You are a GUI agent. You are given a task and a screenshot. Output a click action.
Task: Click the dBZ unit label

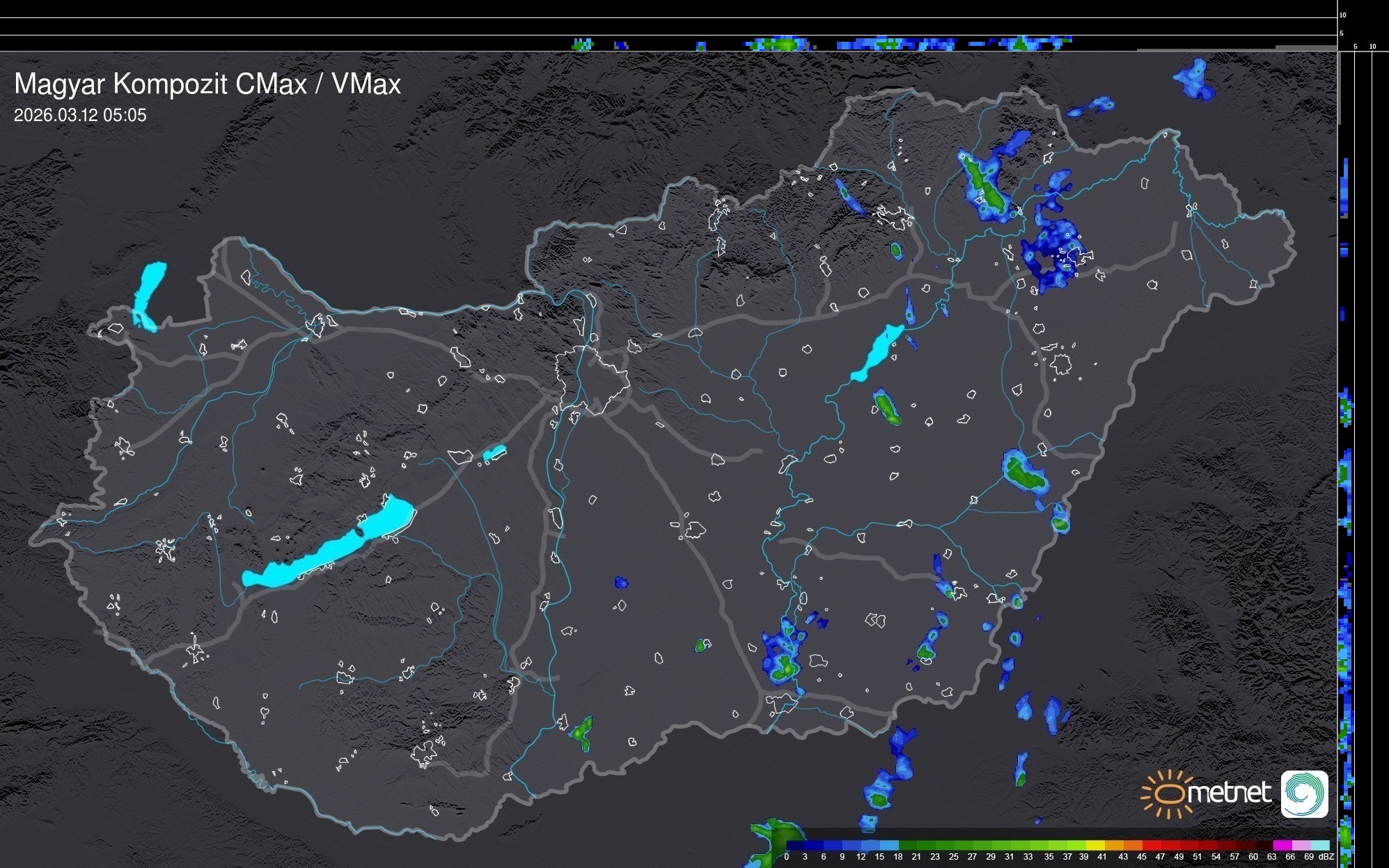[1326, 857]
